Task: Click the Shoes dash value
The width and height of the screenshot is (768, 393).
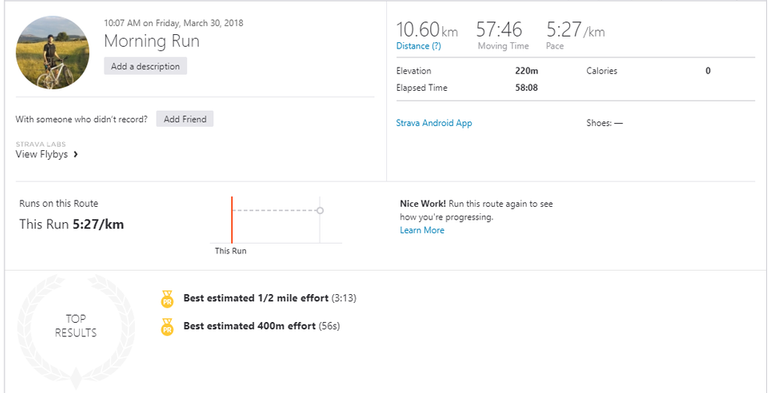Action: (618, 123)
